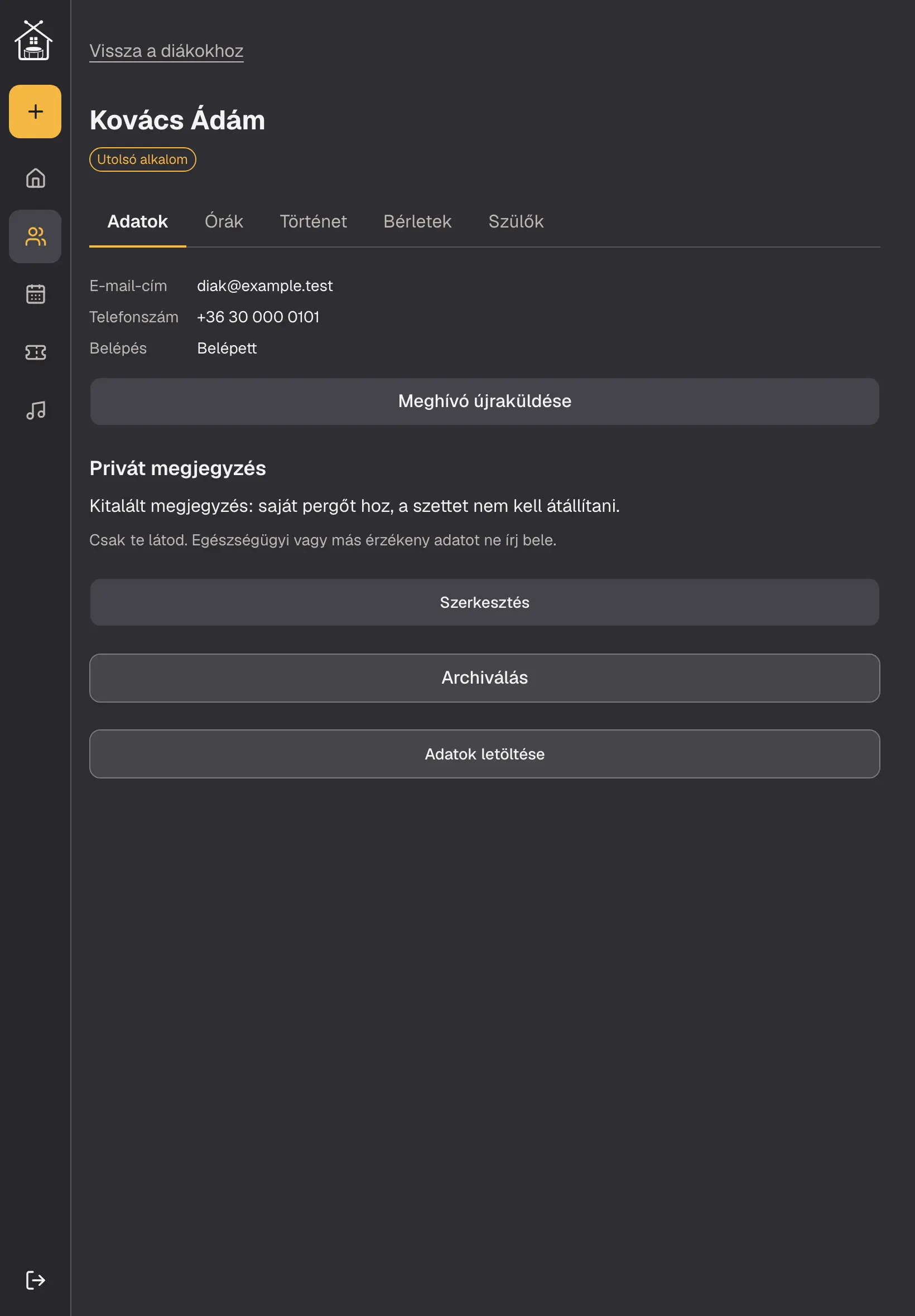
Task: Switch to the Órák tab
Action: (224, 222)
